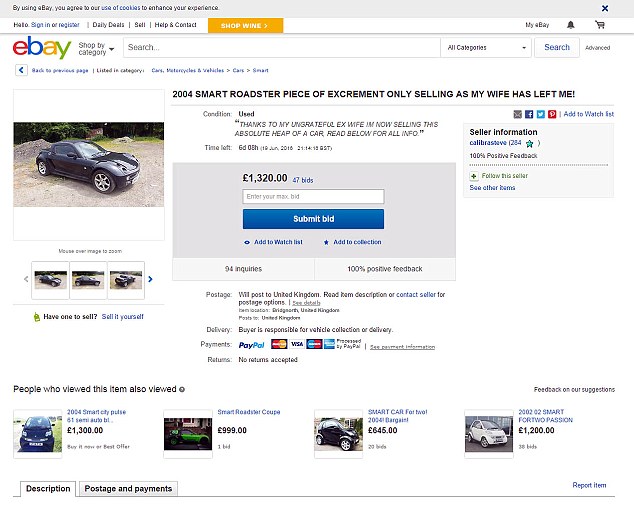This screenshot has width=634, height=507.
Task: Click See other items link
Action: click(492, 188)
